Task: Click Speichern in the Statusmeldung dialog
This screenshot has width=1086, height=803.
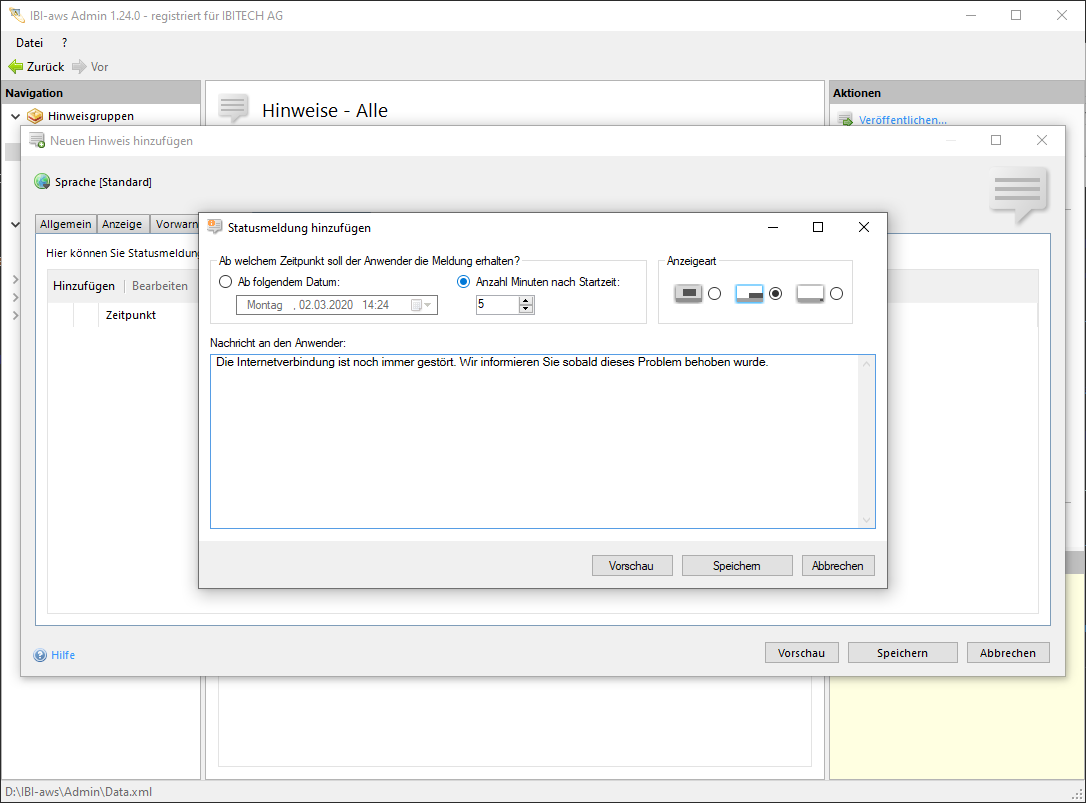Action: click(x=736, y=566)
